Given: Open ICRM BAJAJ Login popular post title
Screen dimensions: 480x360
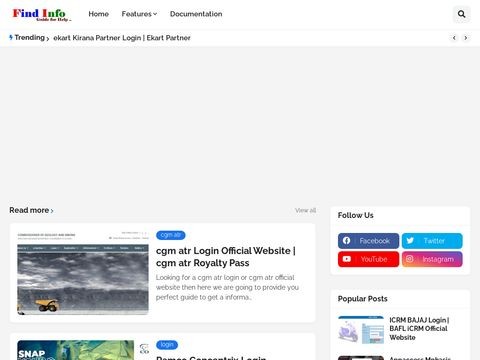Looking at the screenshot, I should point(419,329).
